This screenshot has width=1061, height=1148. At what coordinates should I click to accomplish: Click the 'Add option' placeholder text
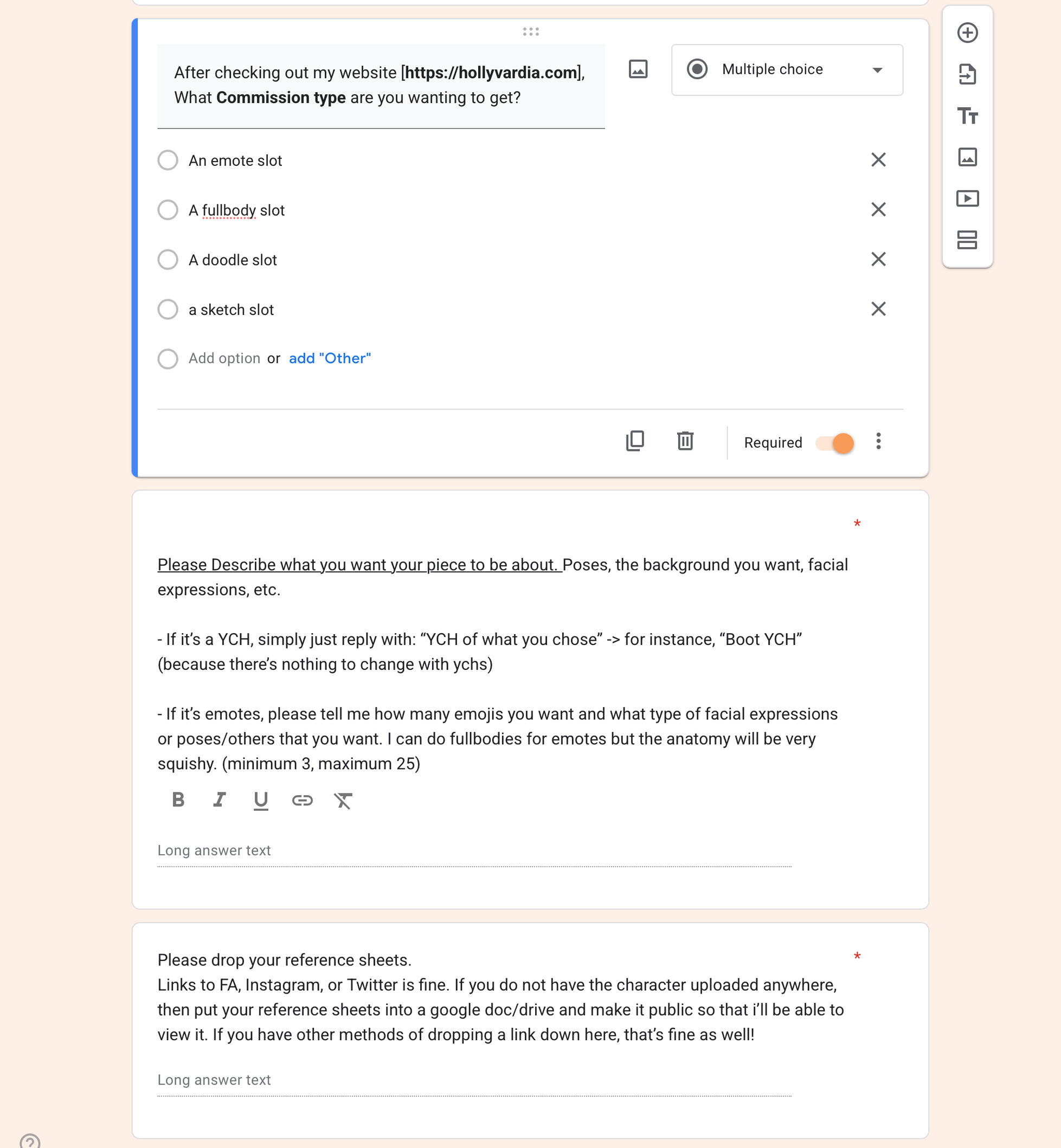coord(224,358)
